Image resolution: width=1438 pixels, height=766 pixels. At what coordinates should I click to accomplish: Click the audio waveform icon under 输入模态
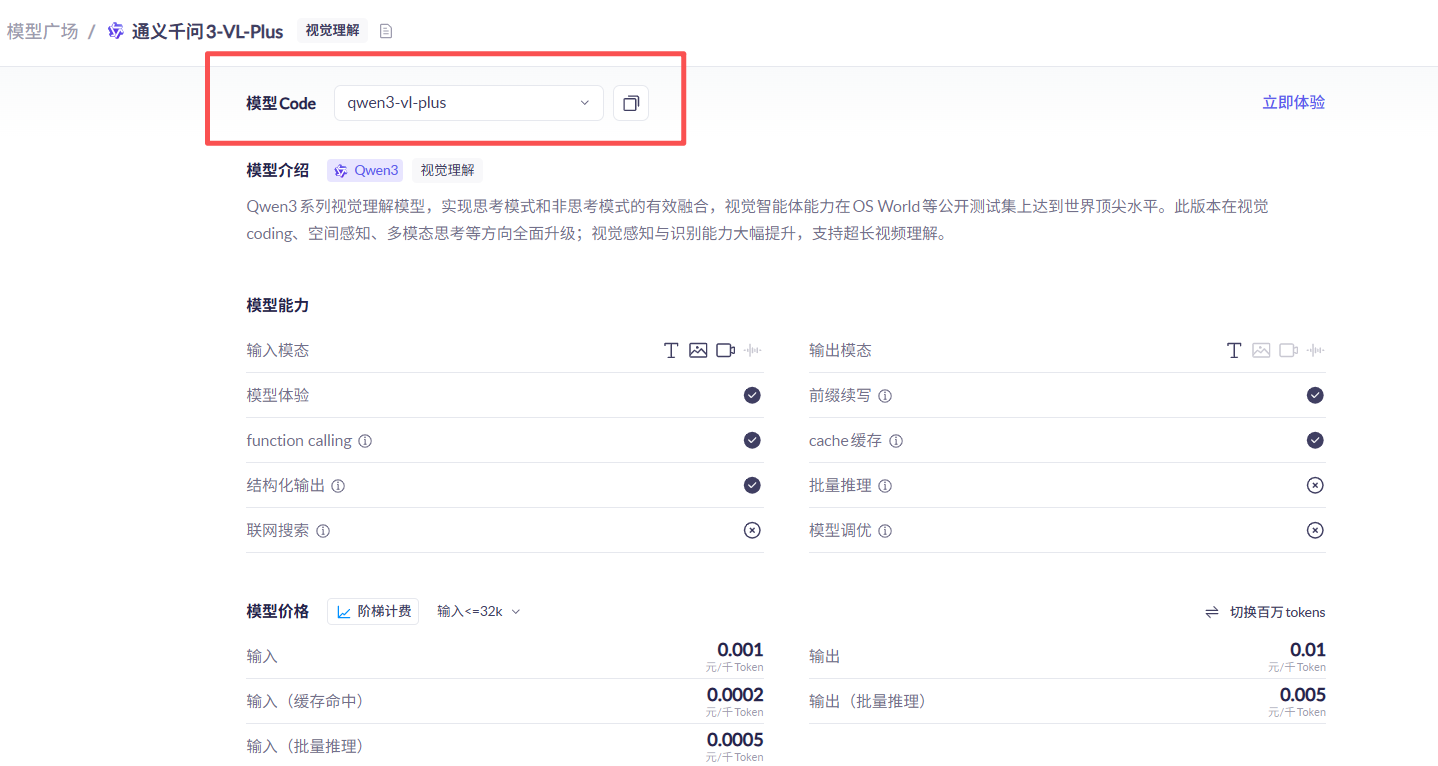(x=753, y=350)
